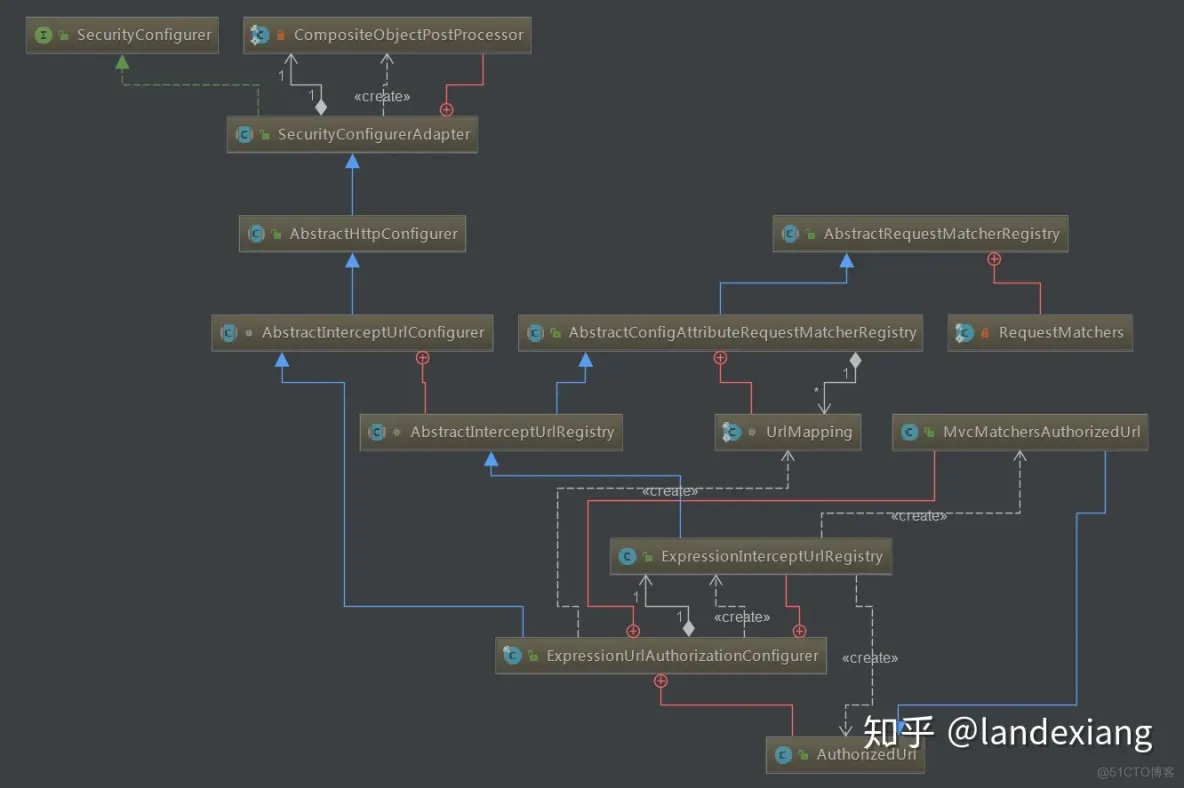Select the AbstractInterceptUrlRegistry class label
Viewport: 1184px width, 788px height.
pyautogui.click(x=512, y=432)
